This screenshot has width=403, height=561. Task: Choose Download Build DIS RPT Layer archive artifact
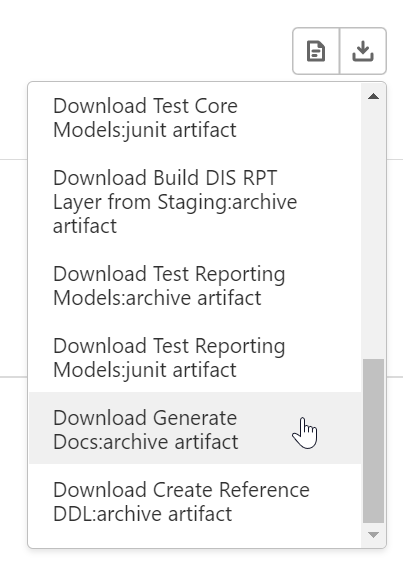click(x=195, y=201)
